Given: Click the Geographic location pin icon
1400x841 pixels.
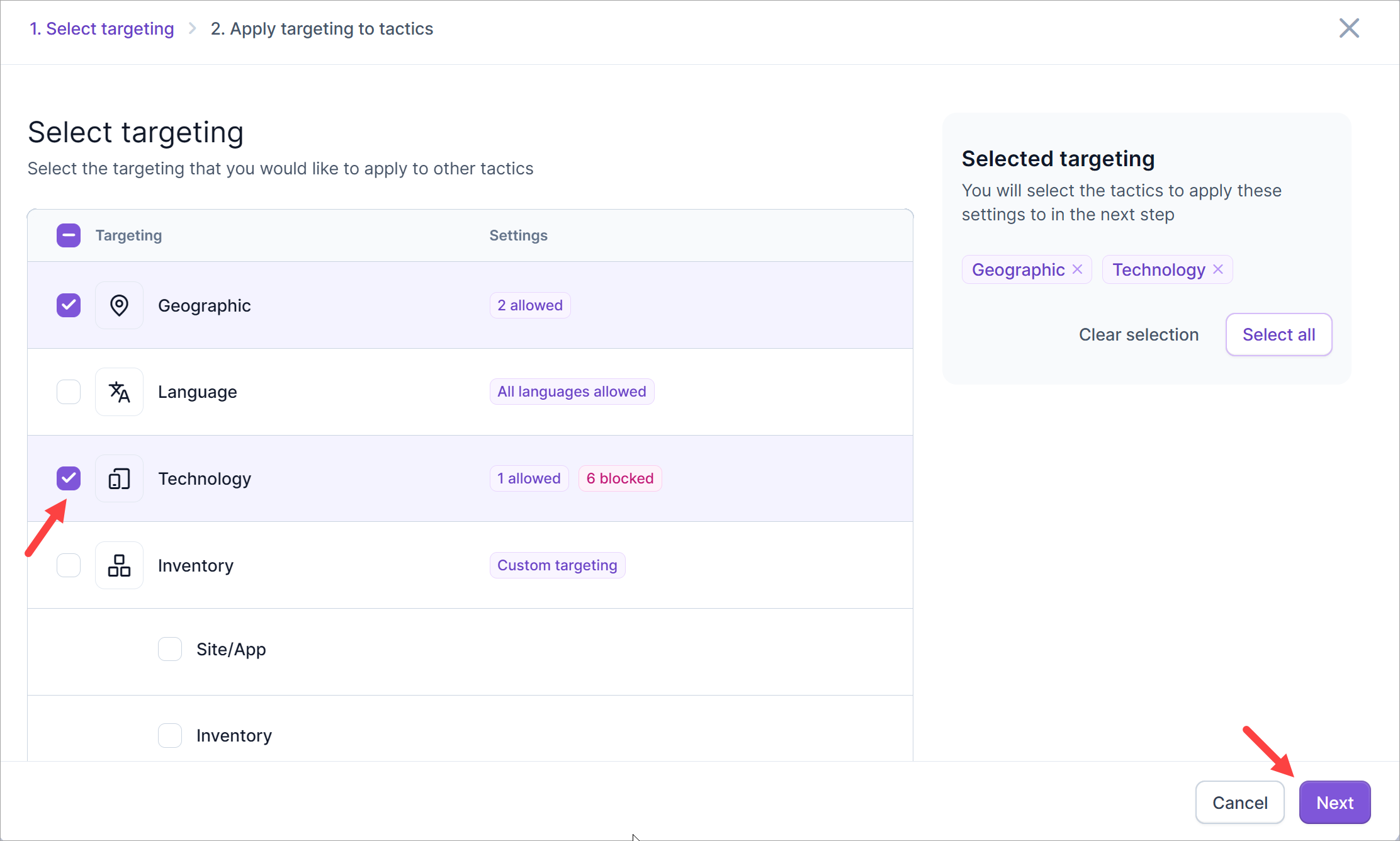Looking at the screenshot, I should click(119, 305).
